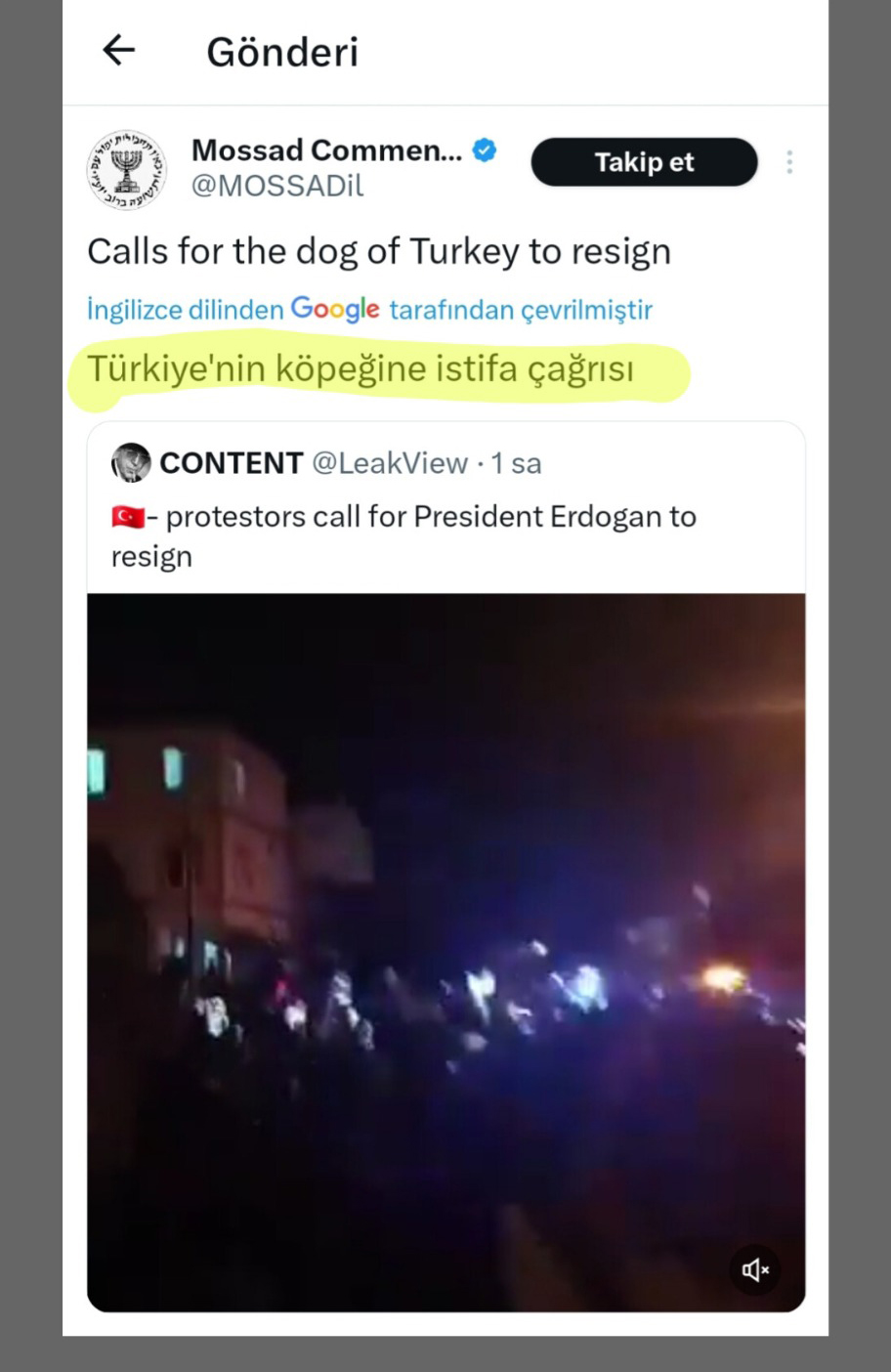Unmute the video with the speaker icon
This screenshot has height=1372, width=891.
[x=755, y=1269]
